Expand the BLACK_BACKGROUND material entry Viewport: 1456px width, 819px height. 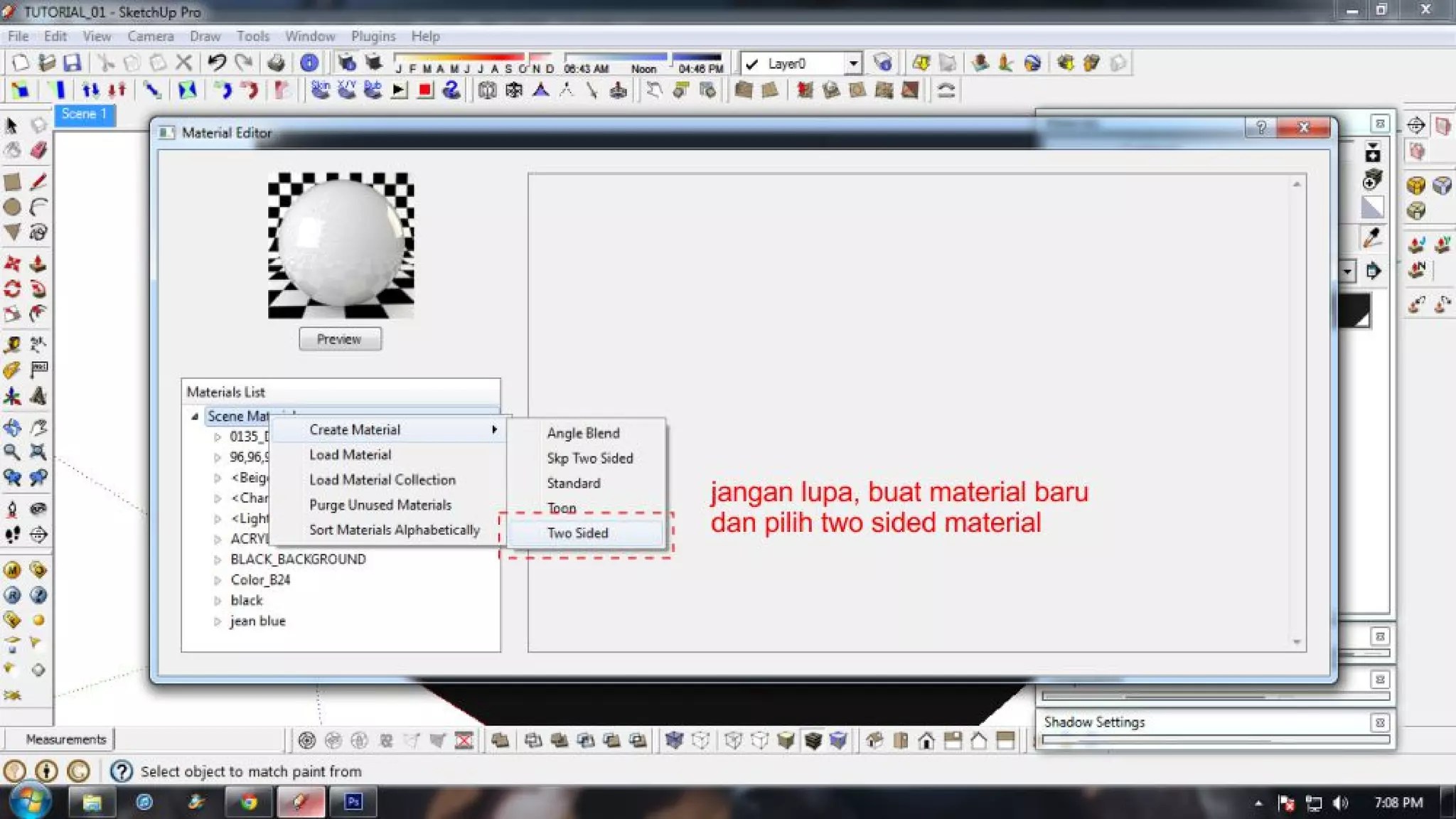[218, 560]
